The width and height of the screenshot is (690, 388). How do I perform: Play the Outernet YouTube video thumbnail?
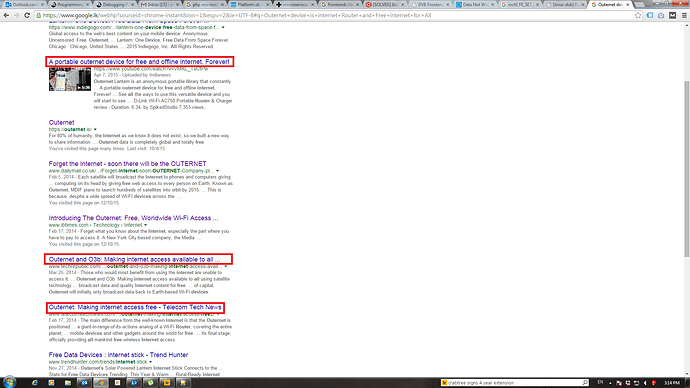point(70,80)
